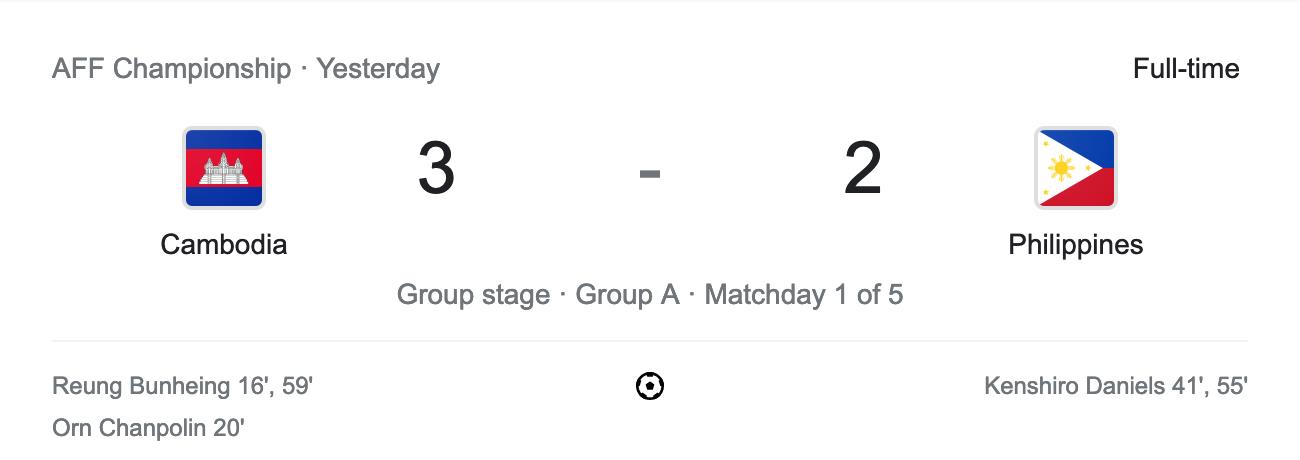Click scorer Orn Chanpolin 20'
The image size is (1300, 460).
(x=148, y=429)
